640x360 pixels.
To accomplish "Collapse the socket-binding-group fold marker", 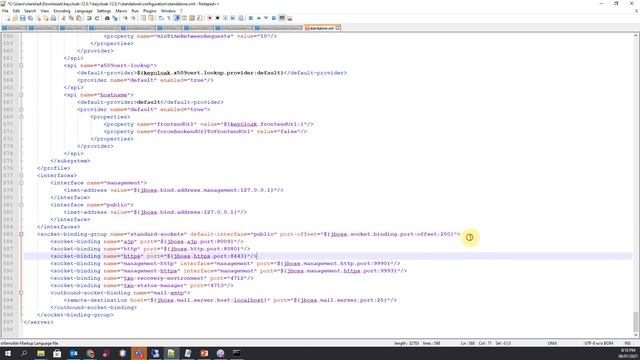I will pyautogui.click(x=21, y=234).
